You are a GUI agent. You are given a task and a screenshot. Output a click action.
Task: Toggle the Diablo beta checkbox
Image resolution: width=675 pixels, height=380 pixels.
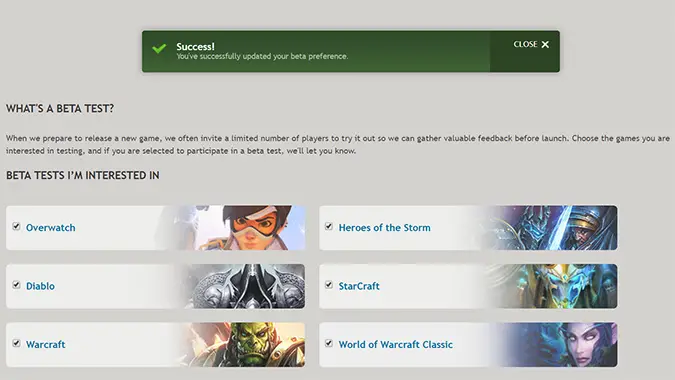(16, 285)
